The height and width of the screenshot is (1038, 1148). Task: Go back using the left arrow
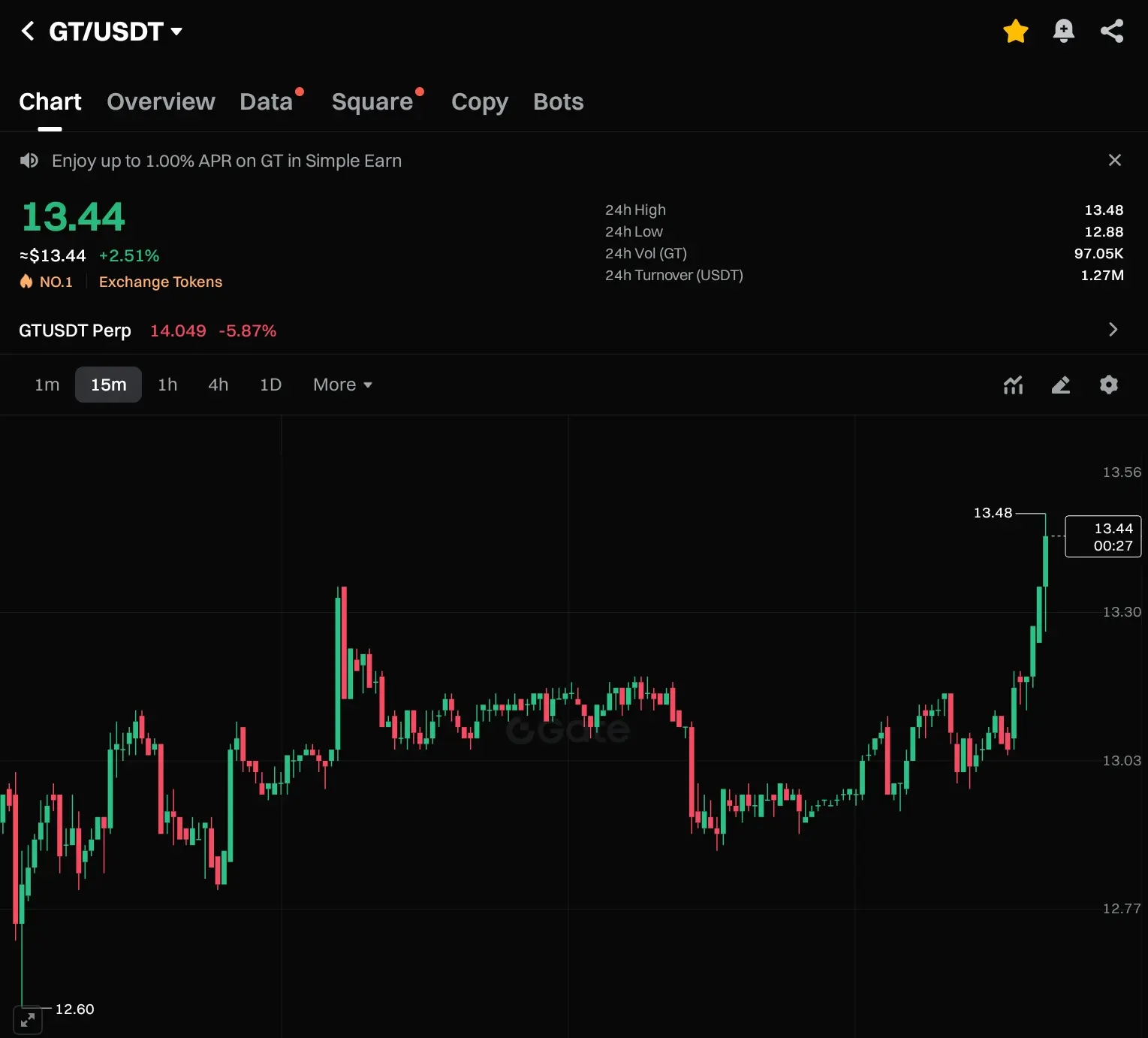[28, 32]
